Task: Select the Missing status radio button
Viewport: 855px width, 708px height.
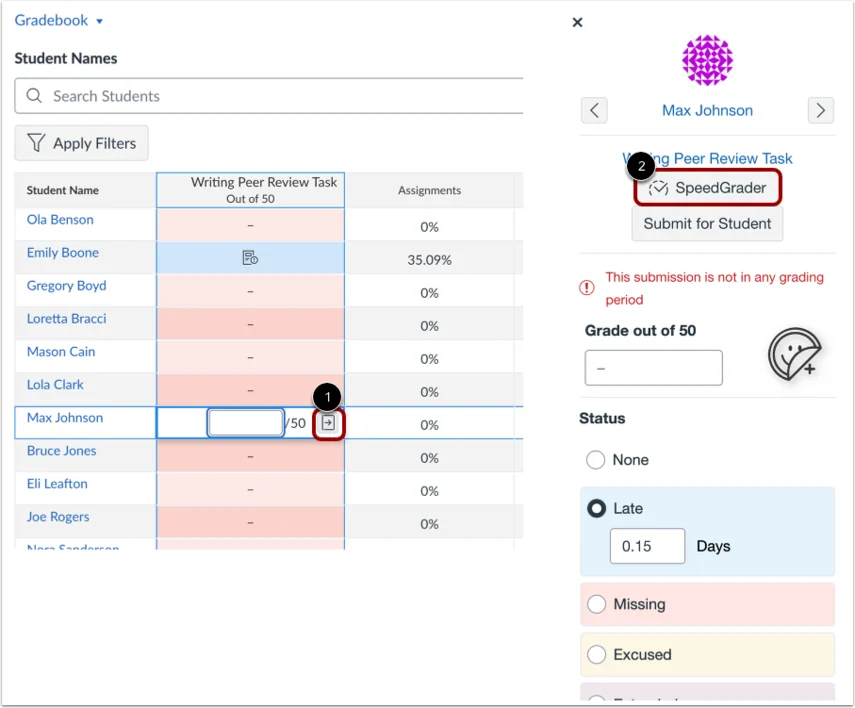Action: tap(596, 604)
